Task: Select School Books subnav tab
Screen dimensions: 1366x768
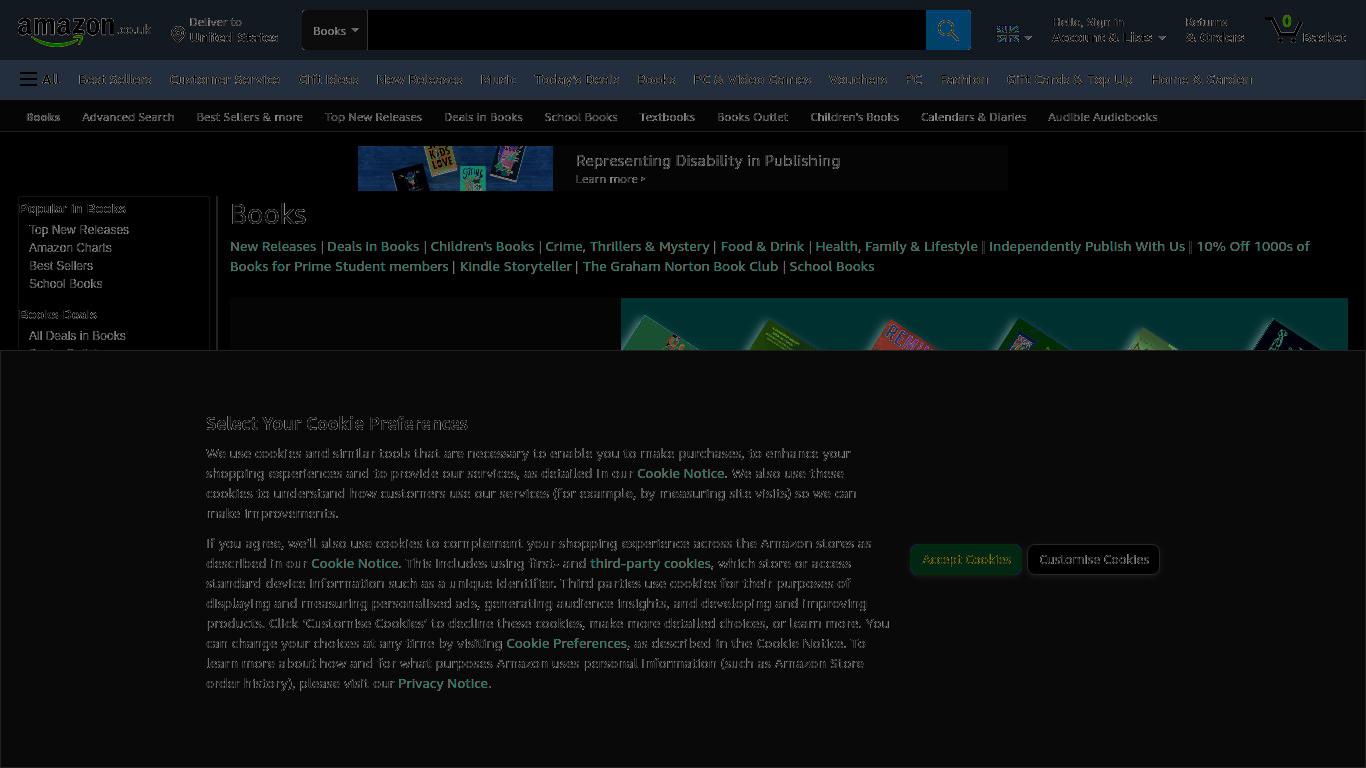Action: click(581, 117)
